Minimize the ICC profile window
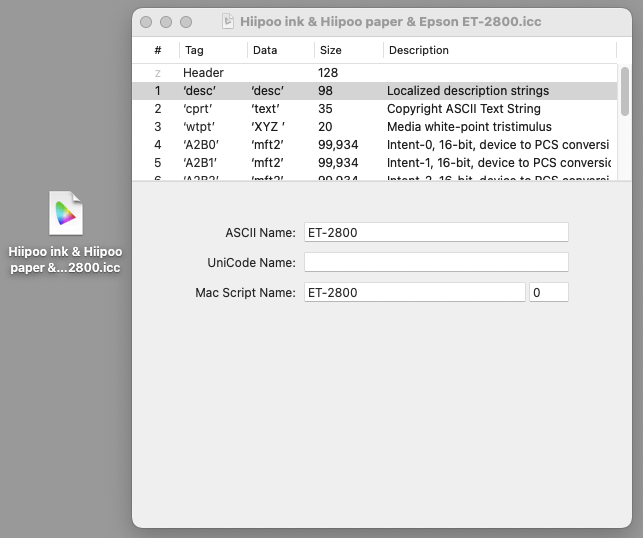 166,22
